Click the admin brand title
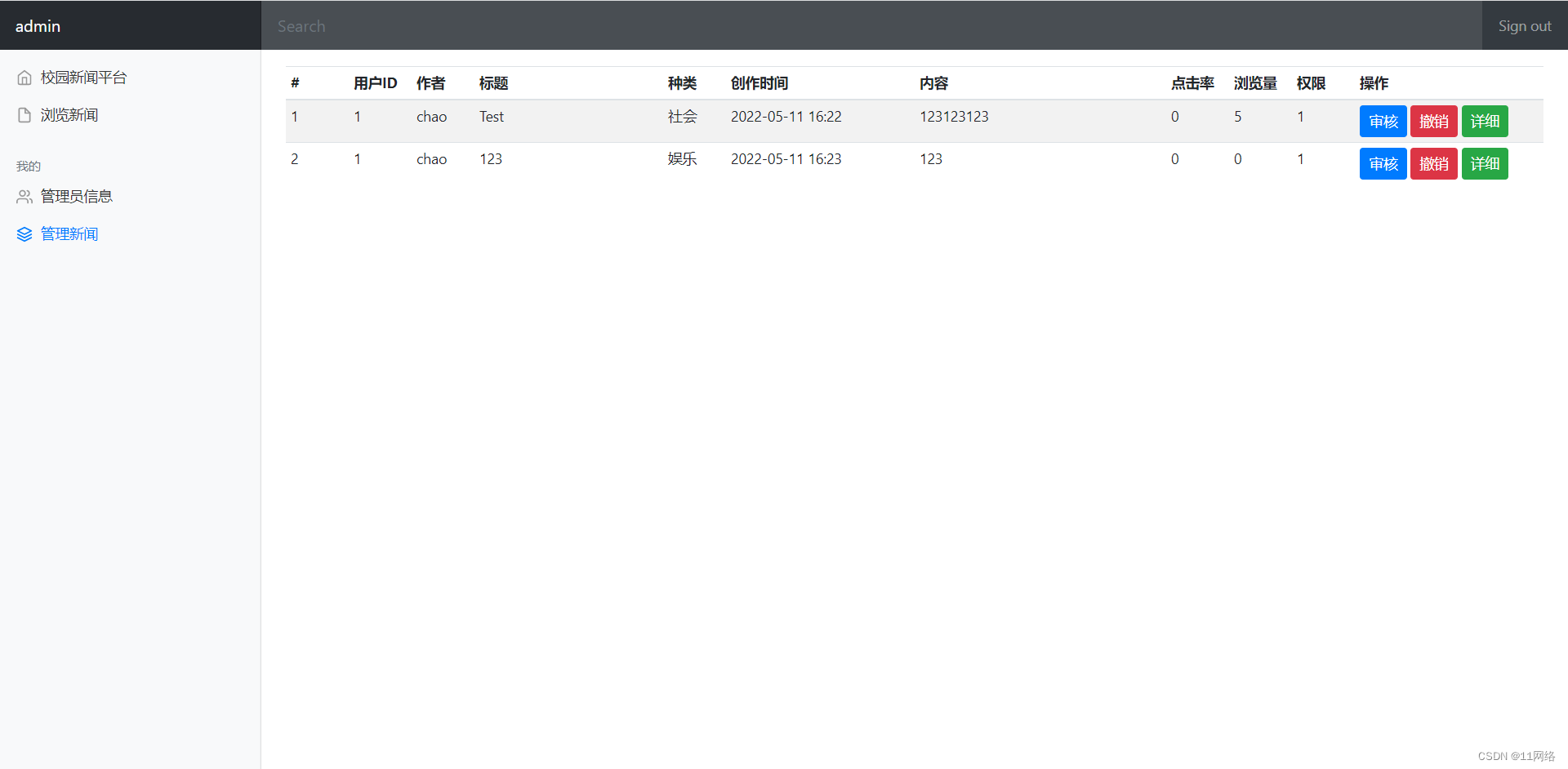 tap(38, 26)
